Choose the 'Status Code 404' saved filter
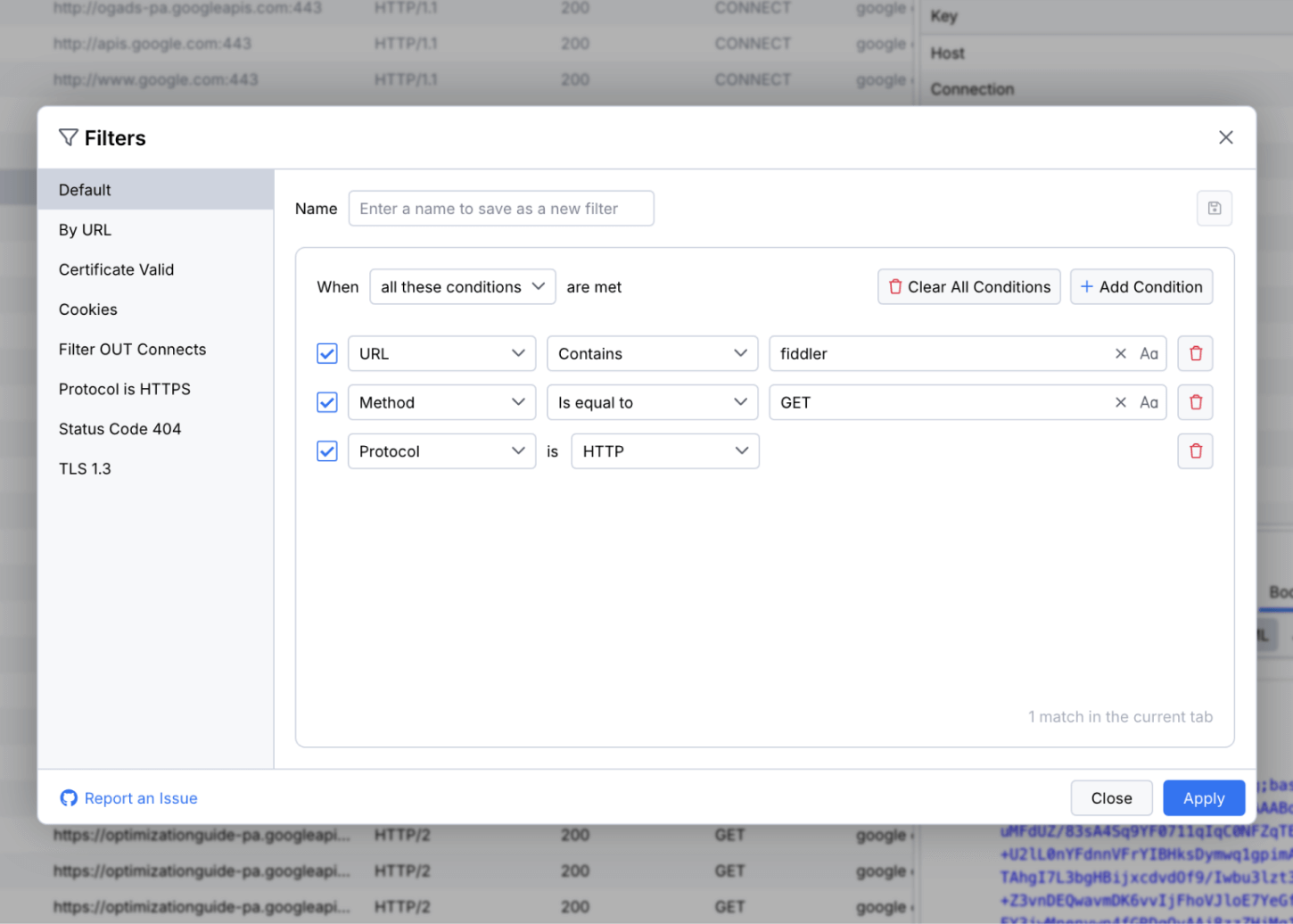The width and height of the screenshot is (1293, 924). coord(119,429)
